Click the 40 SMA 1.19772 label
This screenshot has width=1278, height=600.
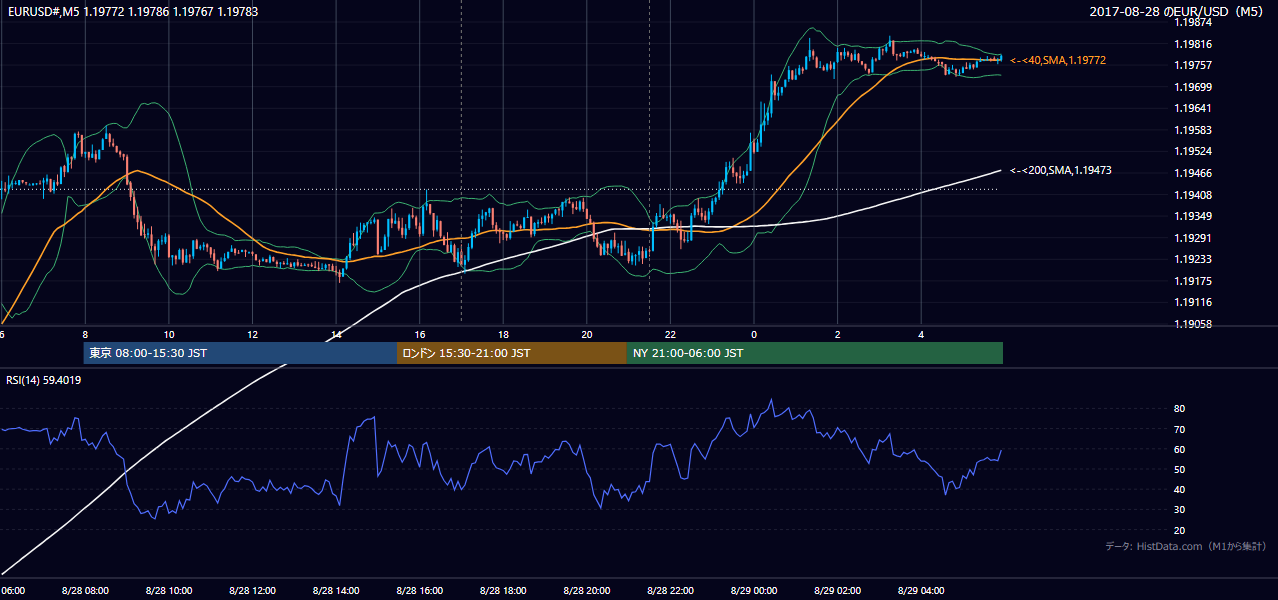[1057, 61]
